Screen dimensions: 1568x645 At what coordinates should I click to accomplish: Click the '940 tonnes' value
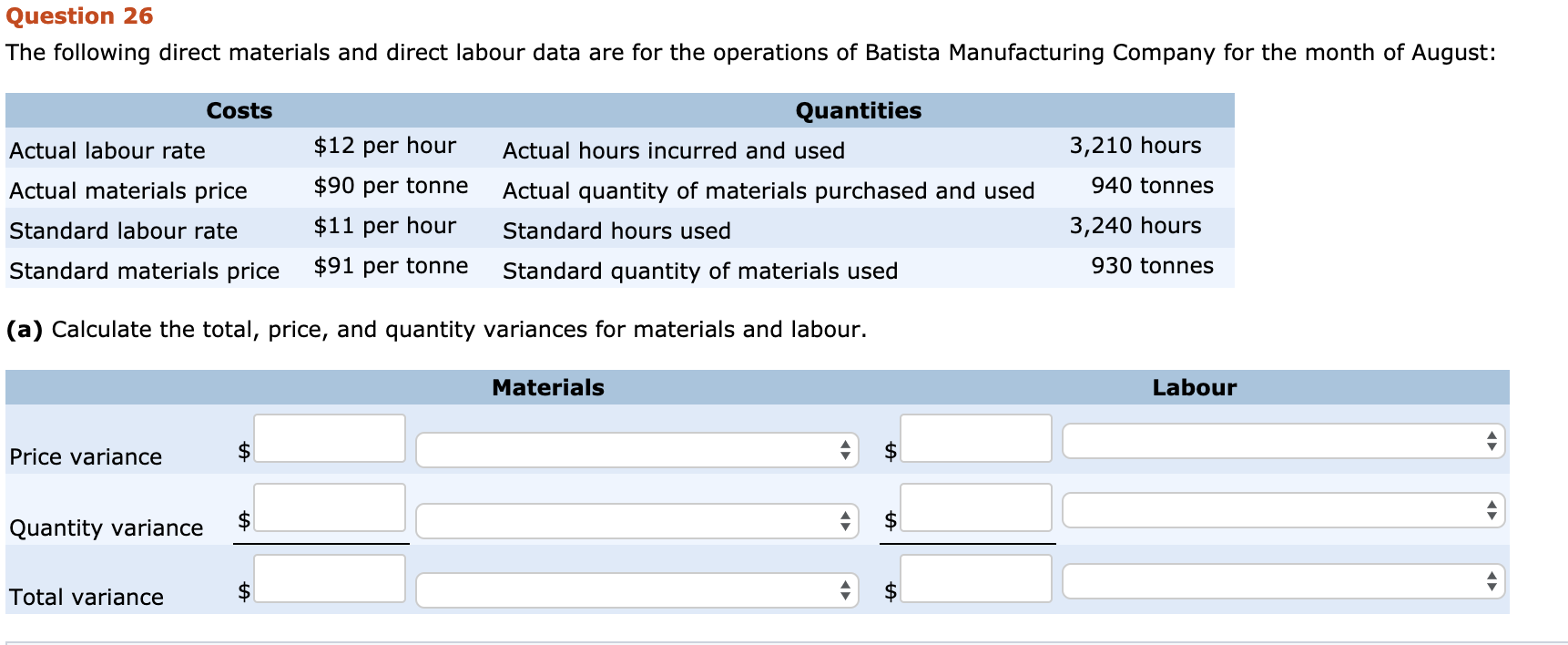[1153, 186]
